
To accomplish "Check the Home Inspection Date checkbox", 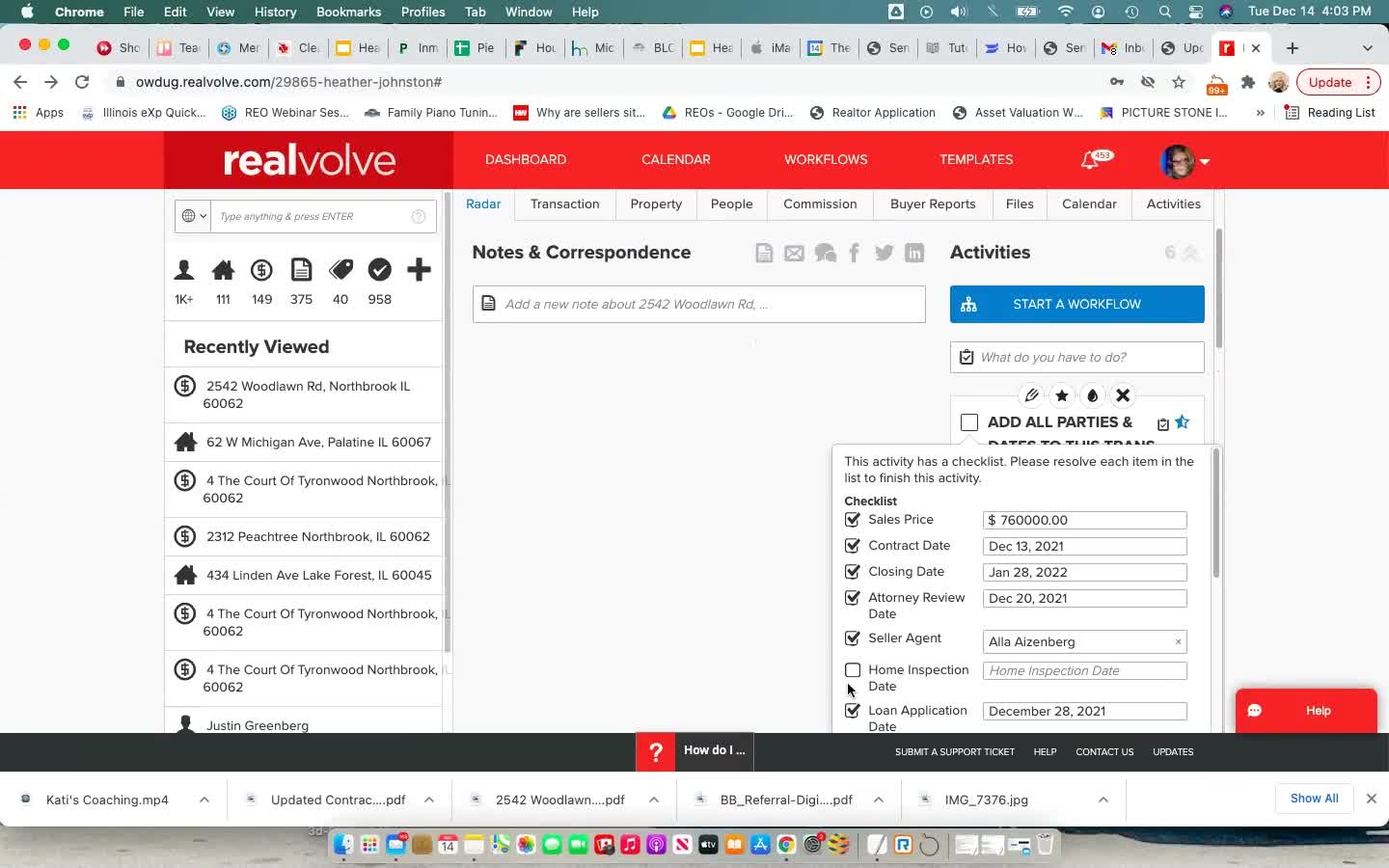I will (853, 670).
